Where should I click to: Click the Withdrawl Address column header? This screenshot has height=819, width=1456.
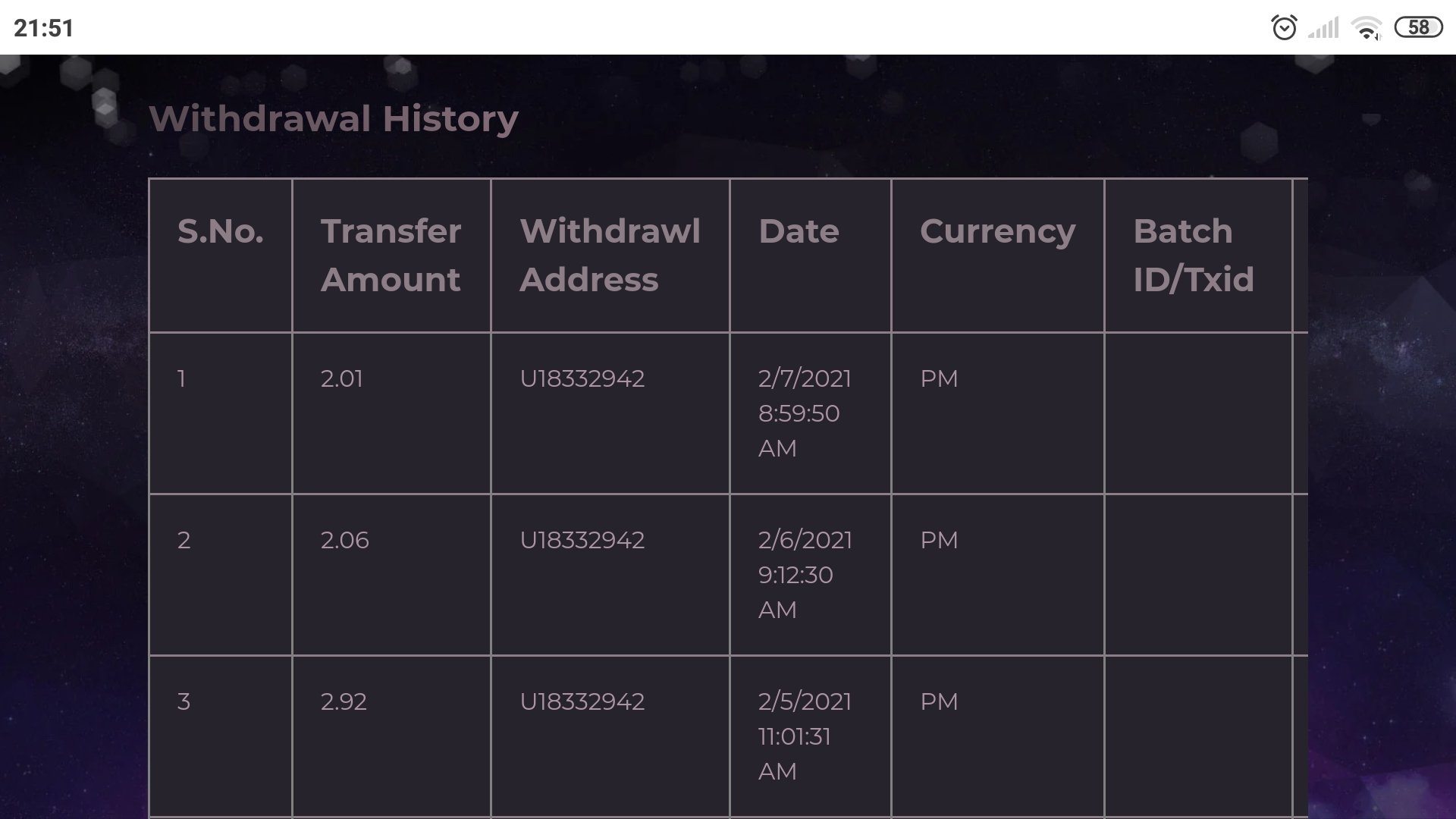click(610, 256)
